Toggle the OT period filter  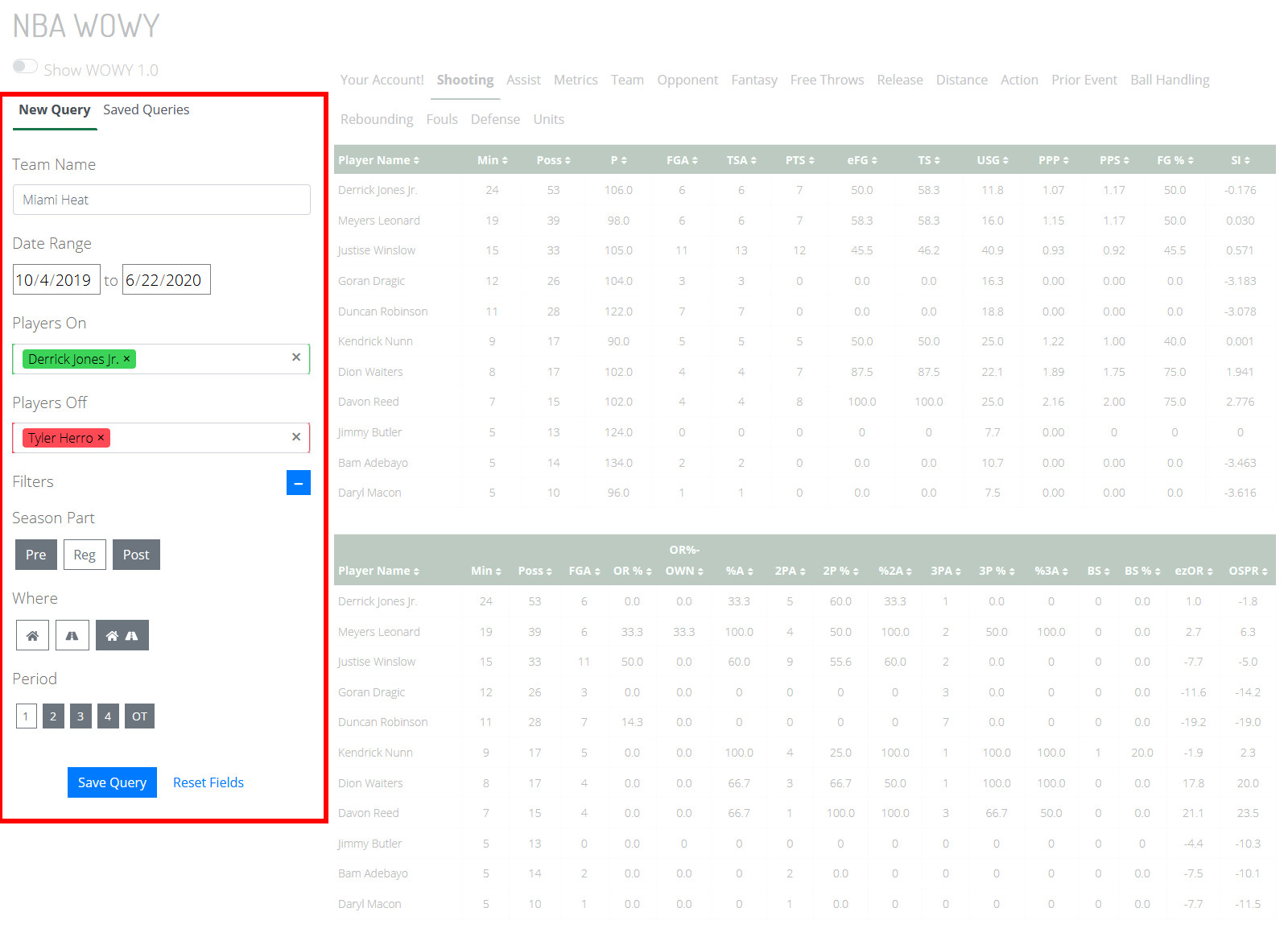tap(139, 716)
